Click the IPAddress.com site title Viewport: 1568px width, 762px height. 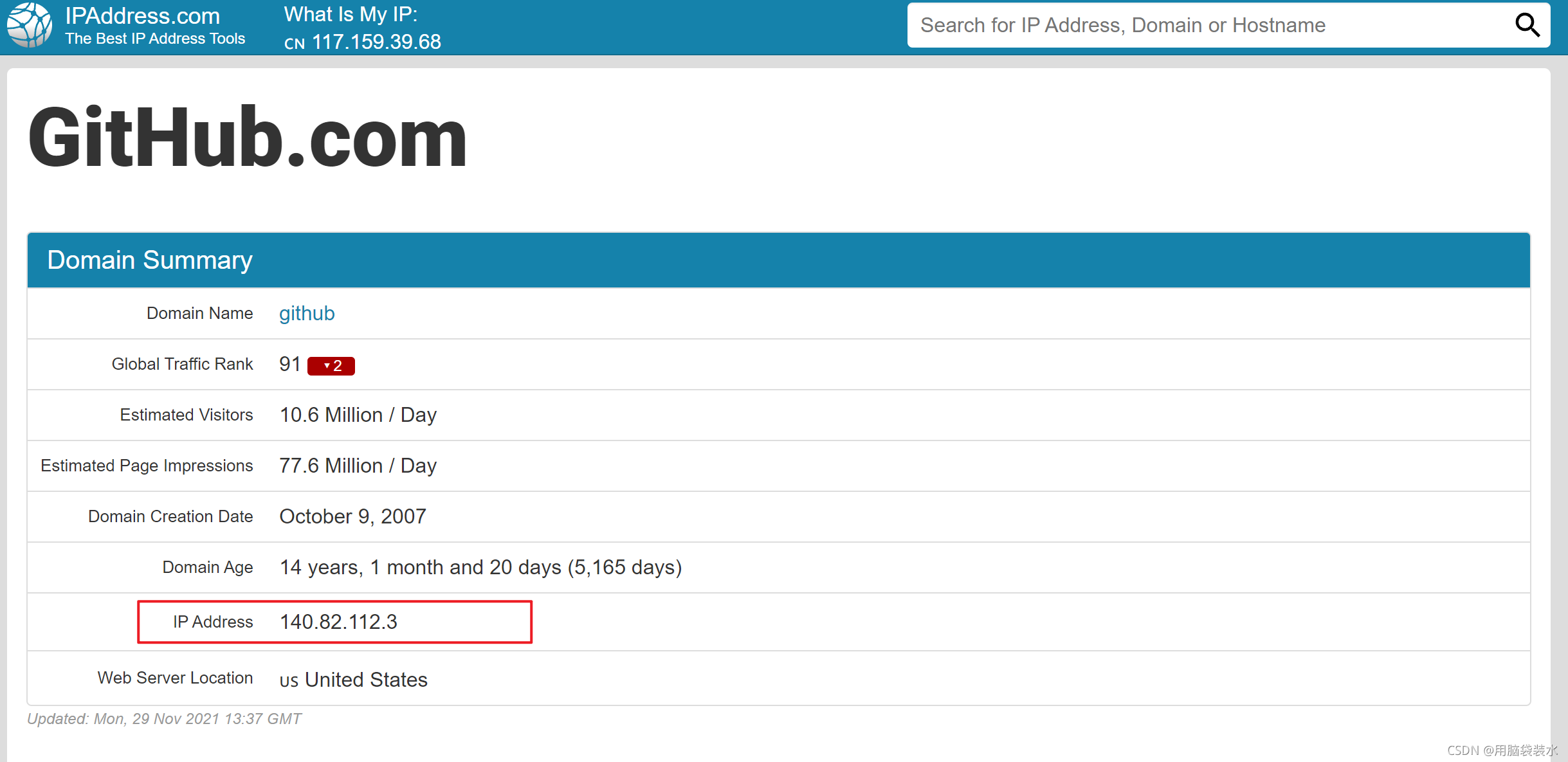[x=143, y=15]
